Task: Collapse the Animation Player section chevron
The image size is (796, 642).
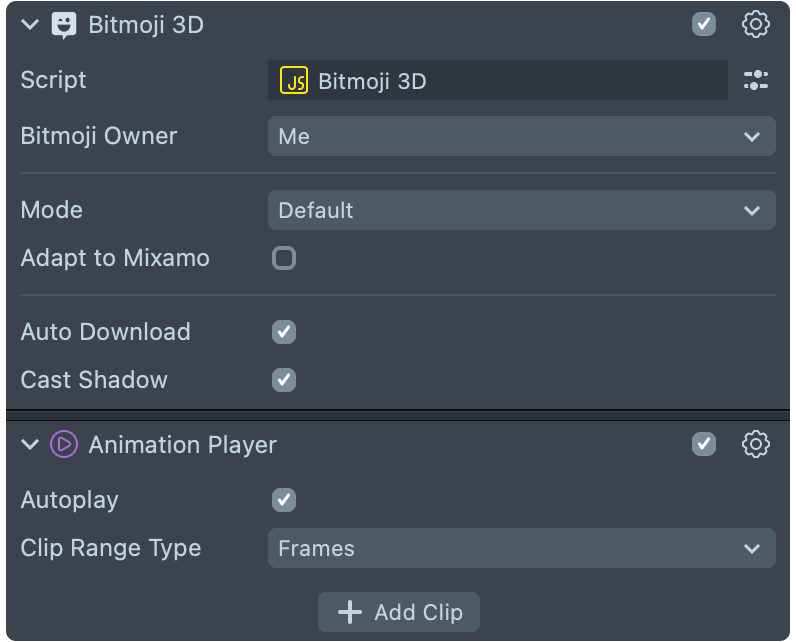Action: coord(30,445)
